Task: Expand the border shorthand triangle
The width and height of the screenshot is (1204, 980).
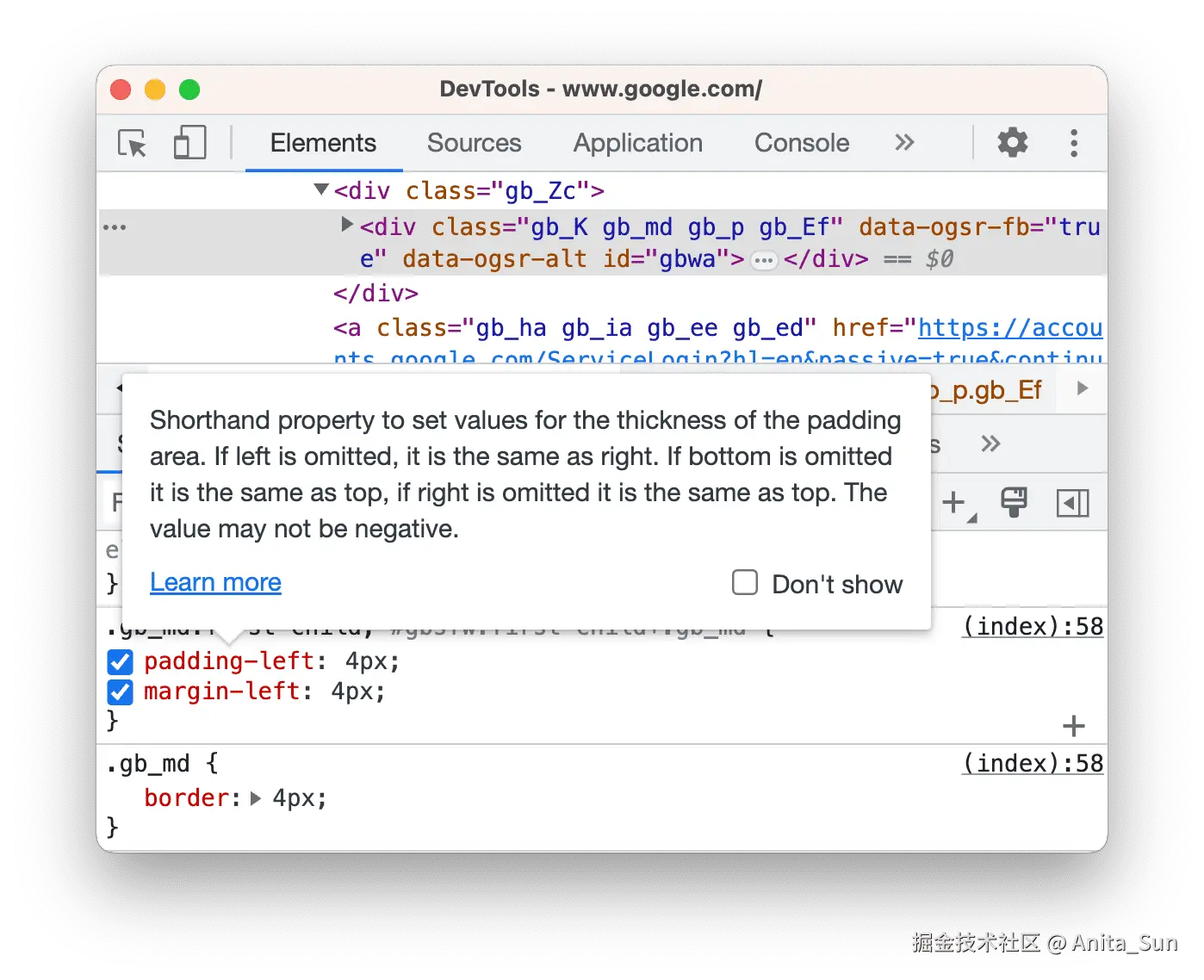Action: [x=256, y=798]
